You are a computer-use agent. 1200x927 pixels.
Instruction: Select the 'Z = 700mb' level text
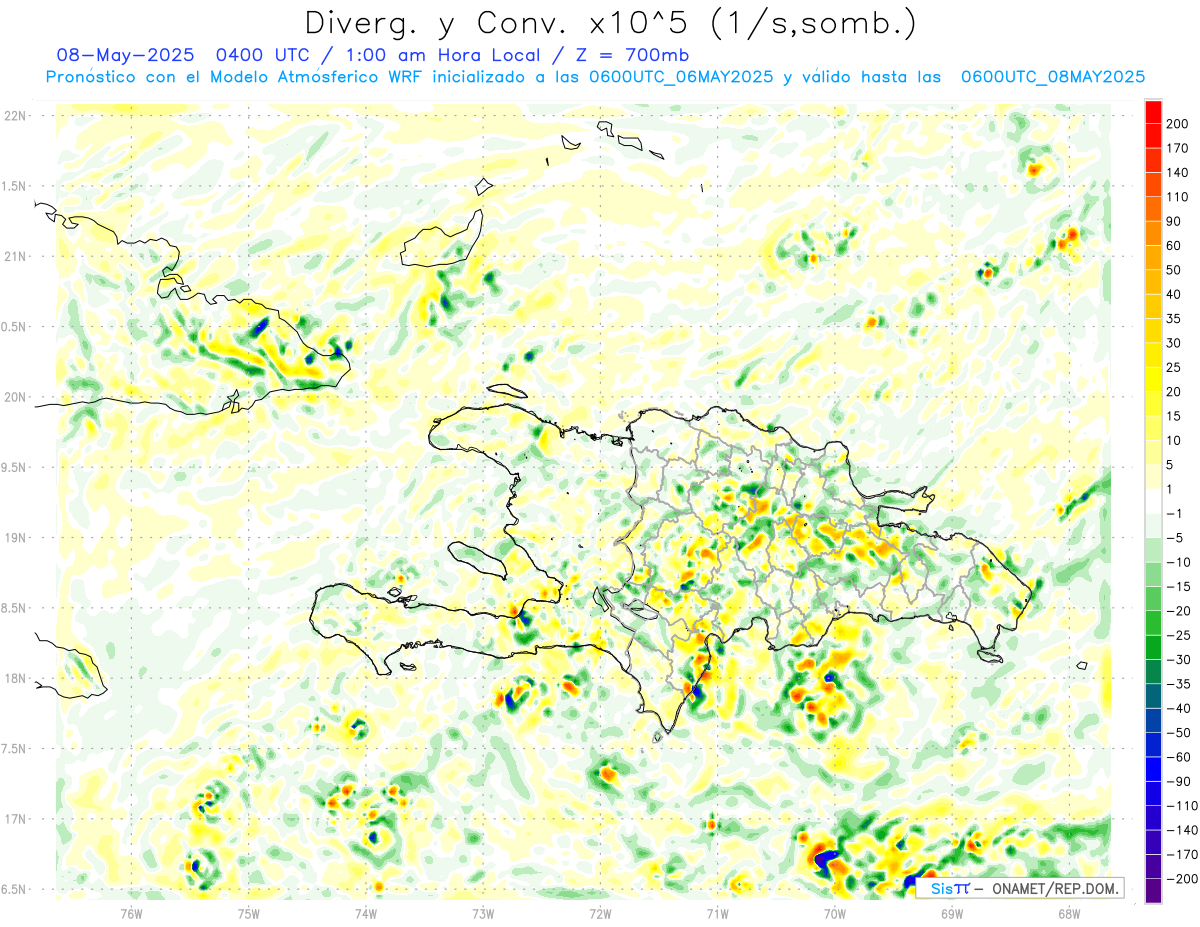pos(632,55)
